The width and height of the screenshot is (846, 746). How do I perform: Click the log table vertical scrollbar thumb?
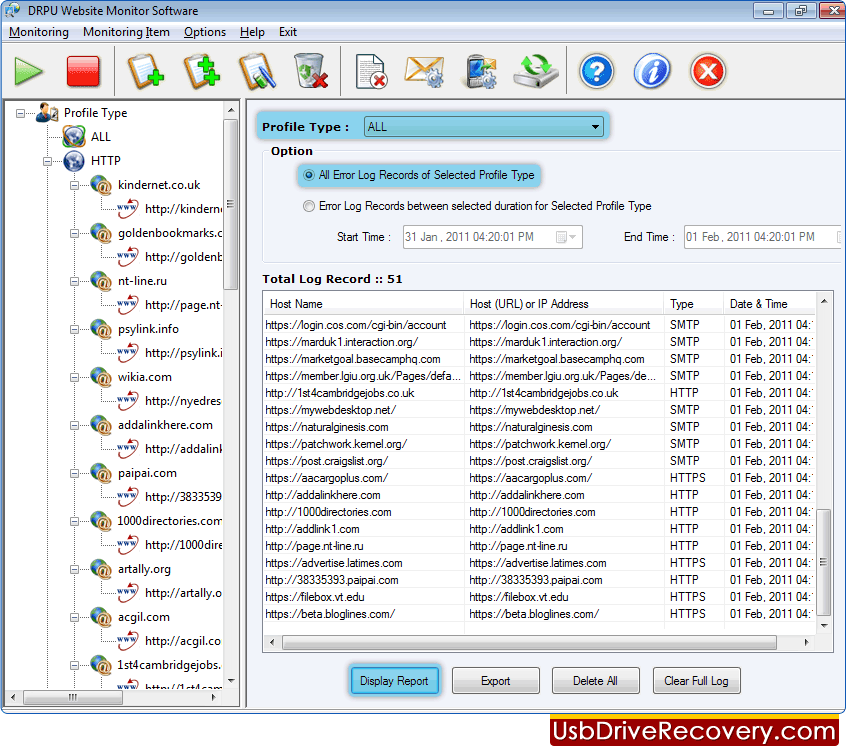tap(823, 562)
